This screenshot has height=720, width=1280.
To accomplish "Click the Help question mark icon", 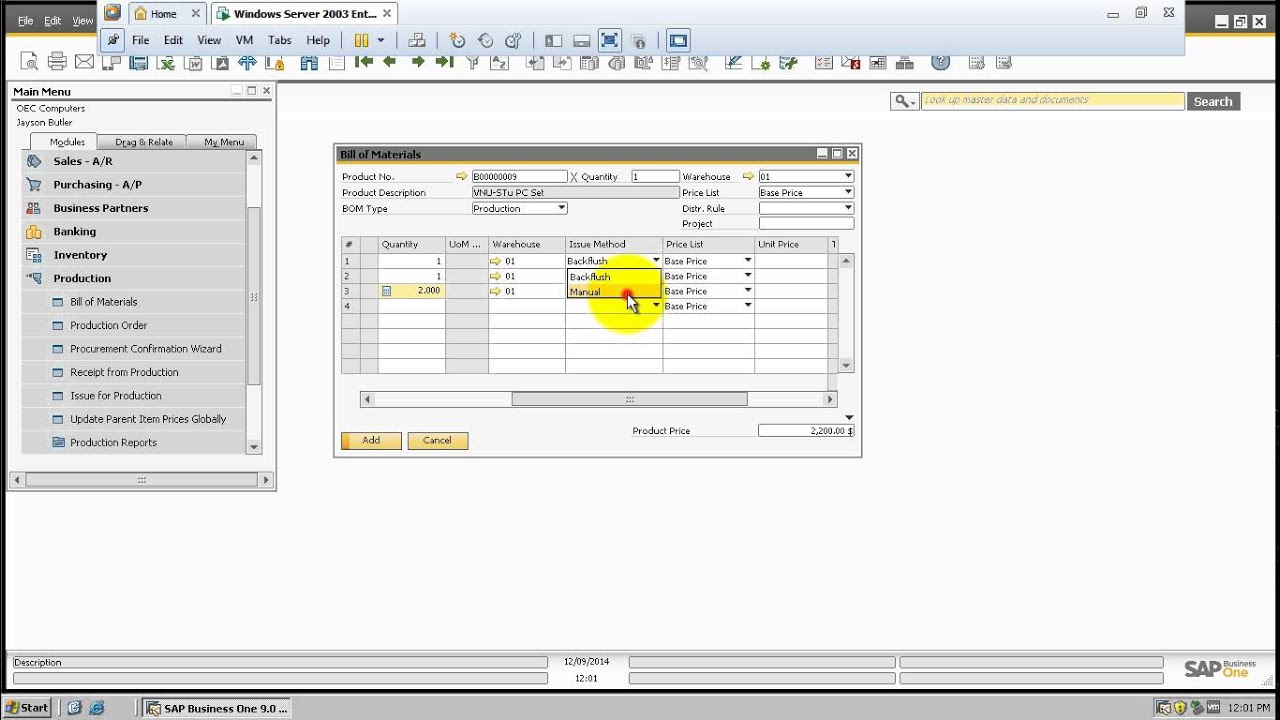I will pyautogui.click(x=940, y=62).
